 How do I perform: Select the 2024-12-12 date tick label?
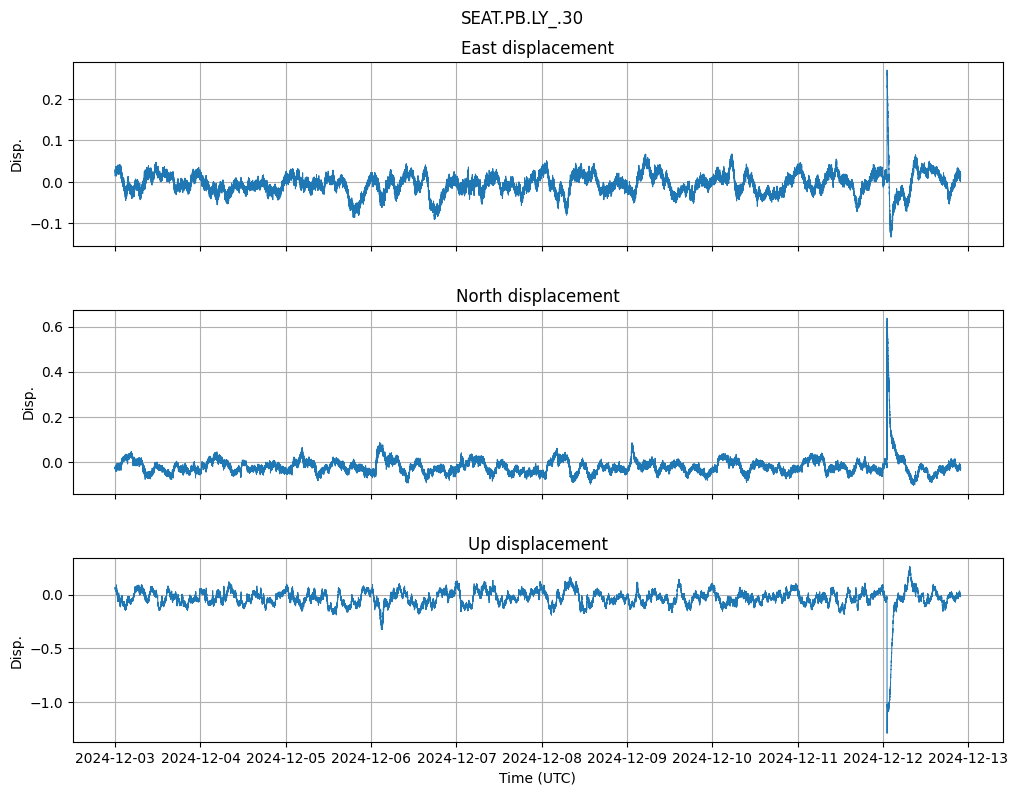pyautogui.click(x=883, y=759)
